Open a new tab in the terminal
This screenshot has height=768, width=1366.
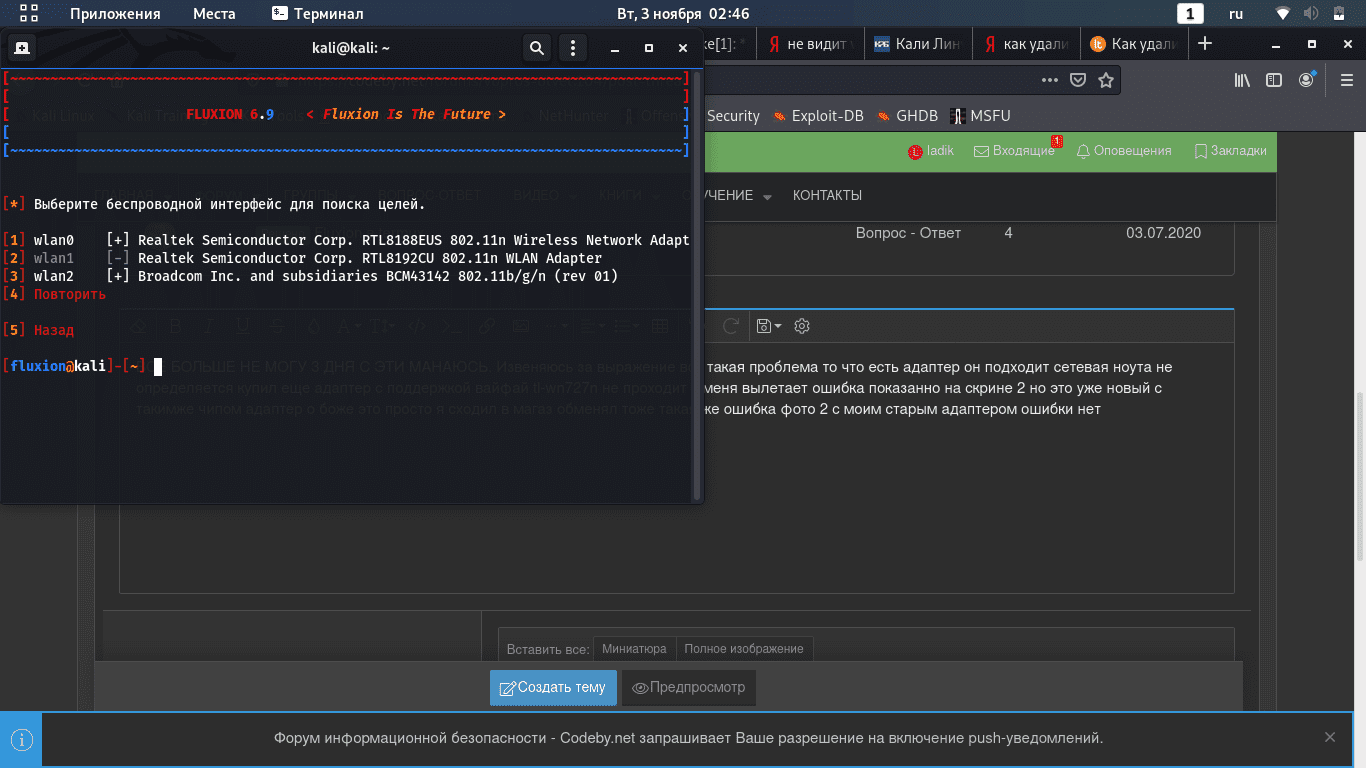[x=22, y=47]
